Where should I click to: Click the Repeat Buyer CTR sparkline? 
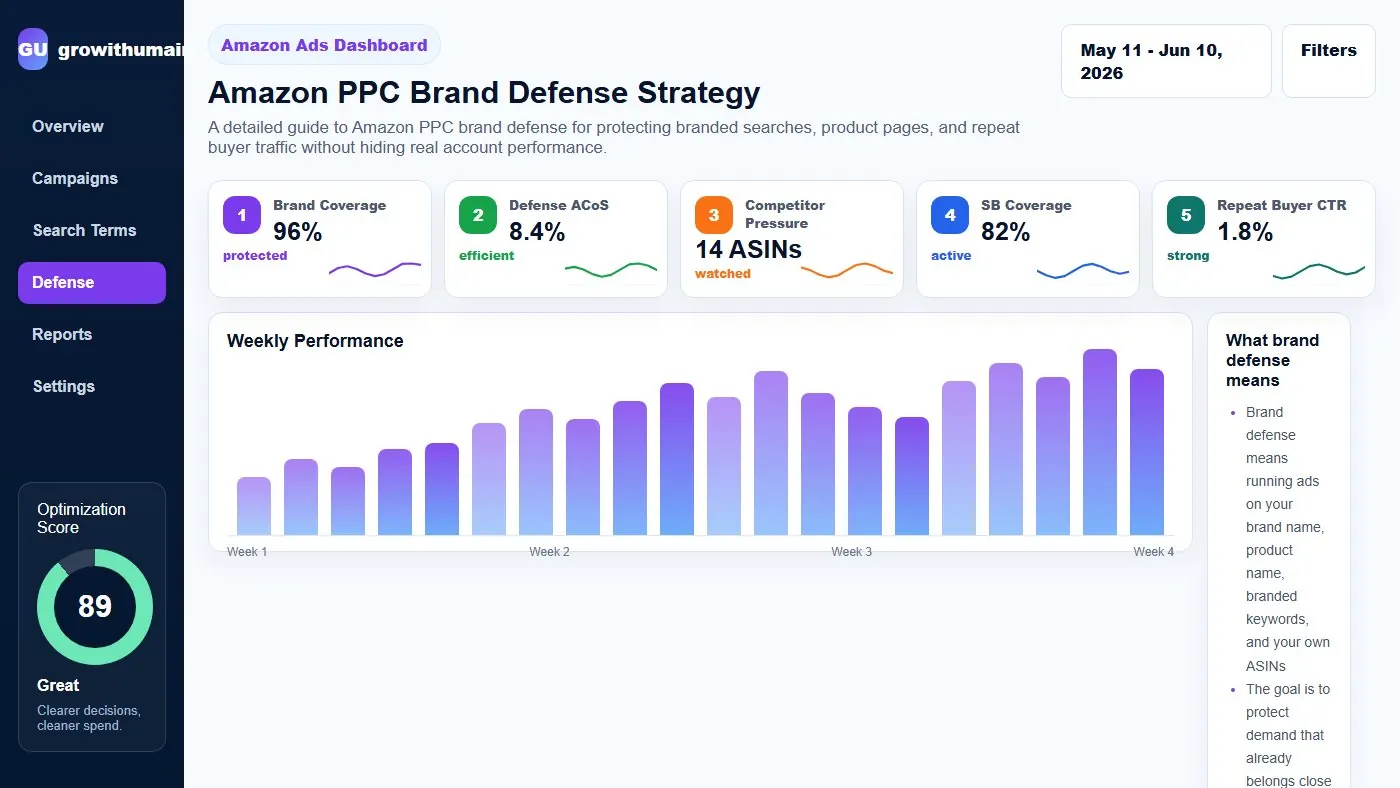tap(1319, 269)
